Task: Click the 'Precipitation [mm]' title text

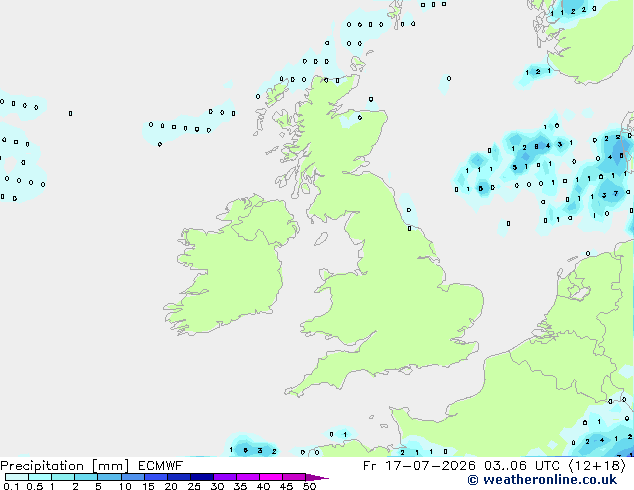Action: [x=64, y=466]
